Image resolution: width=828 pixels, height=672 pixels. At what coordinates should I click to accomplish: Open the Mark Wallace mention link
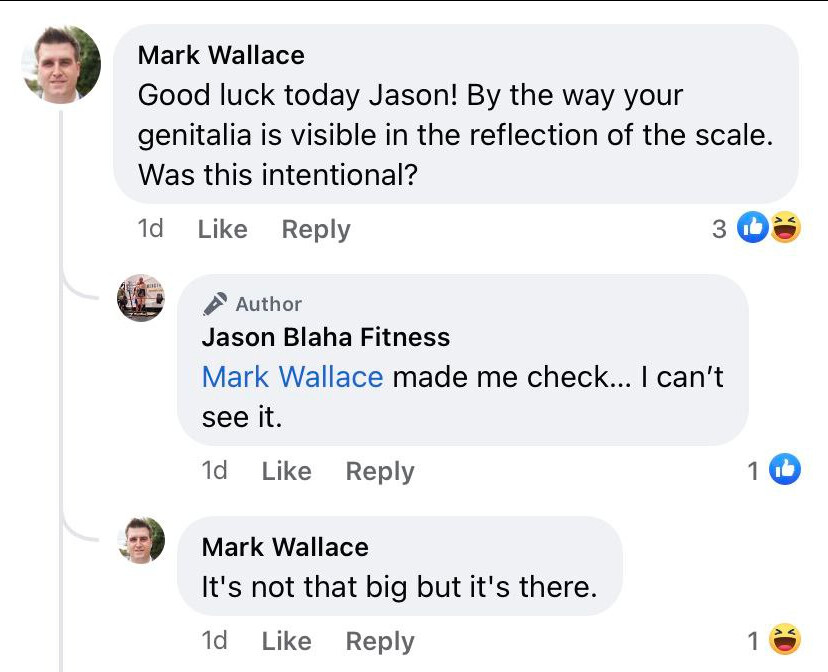coord(292,377)
